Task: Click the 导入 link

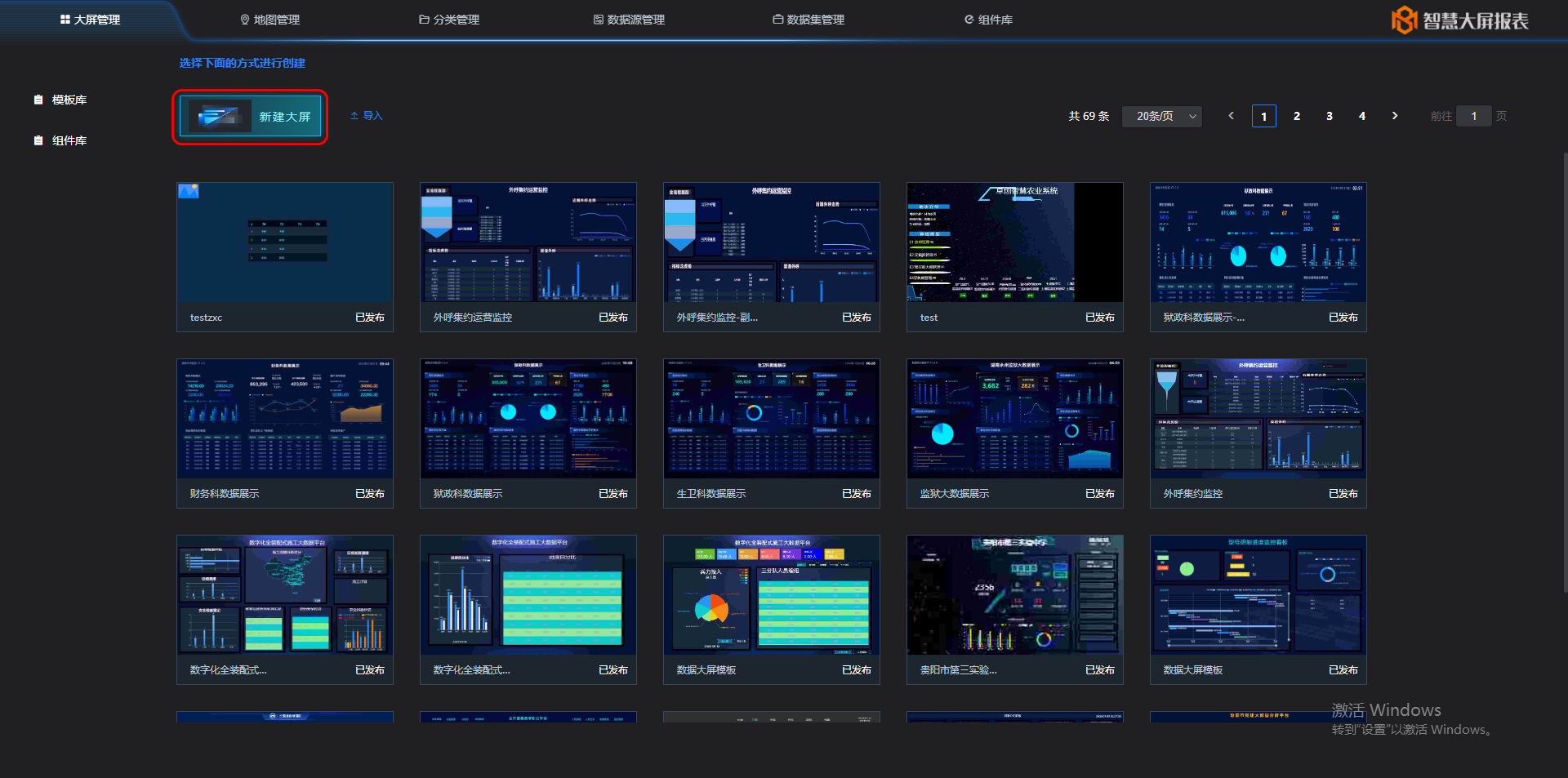Action: 367,116
